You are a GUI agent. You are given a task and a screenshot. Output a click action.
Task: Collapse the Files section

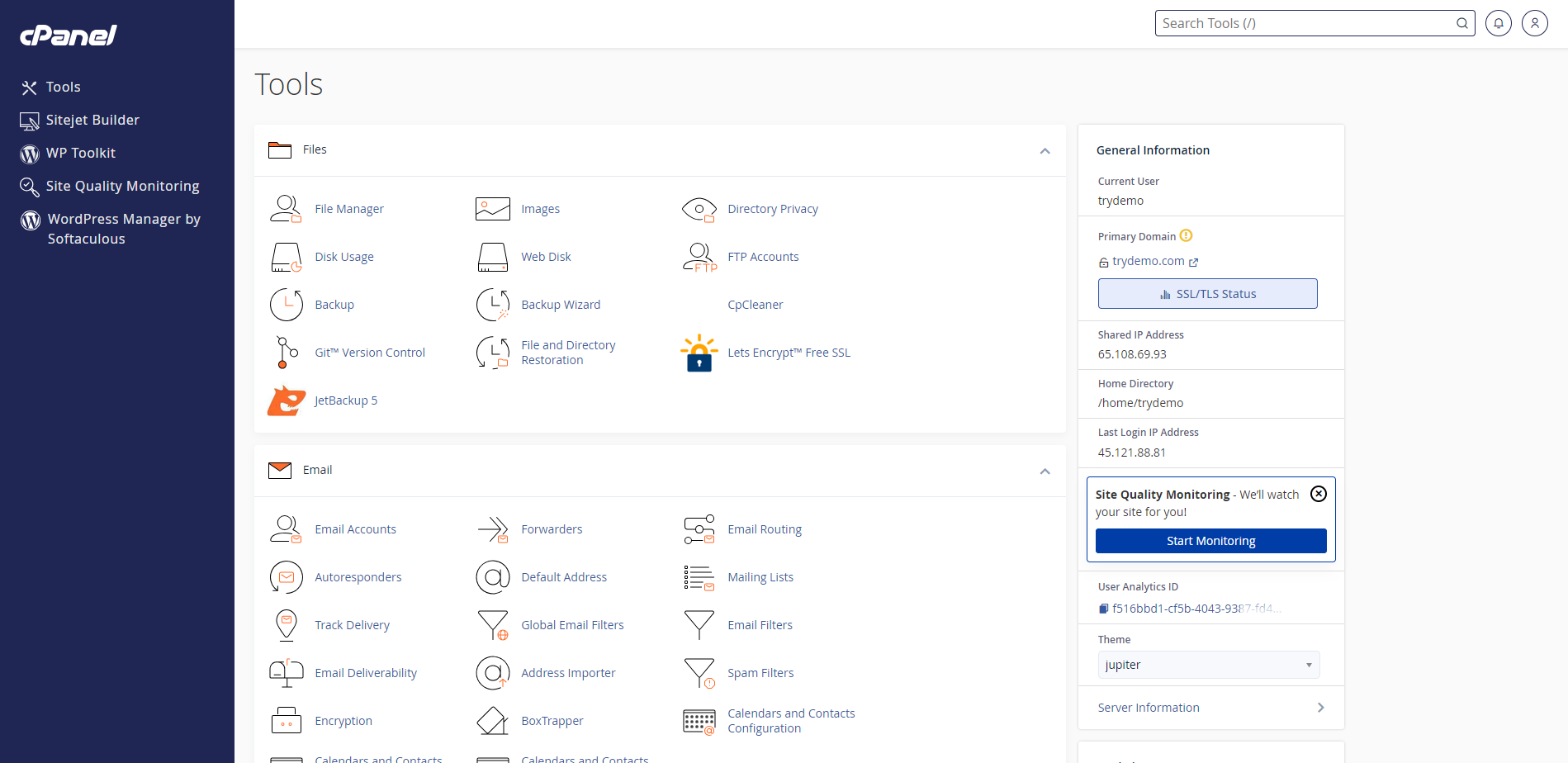[1045, 150]
